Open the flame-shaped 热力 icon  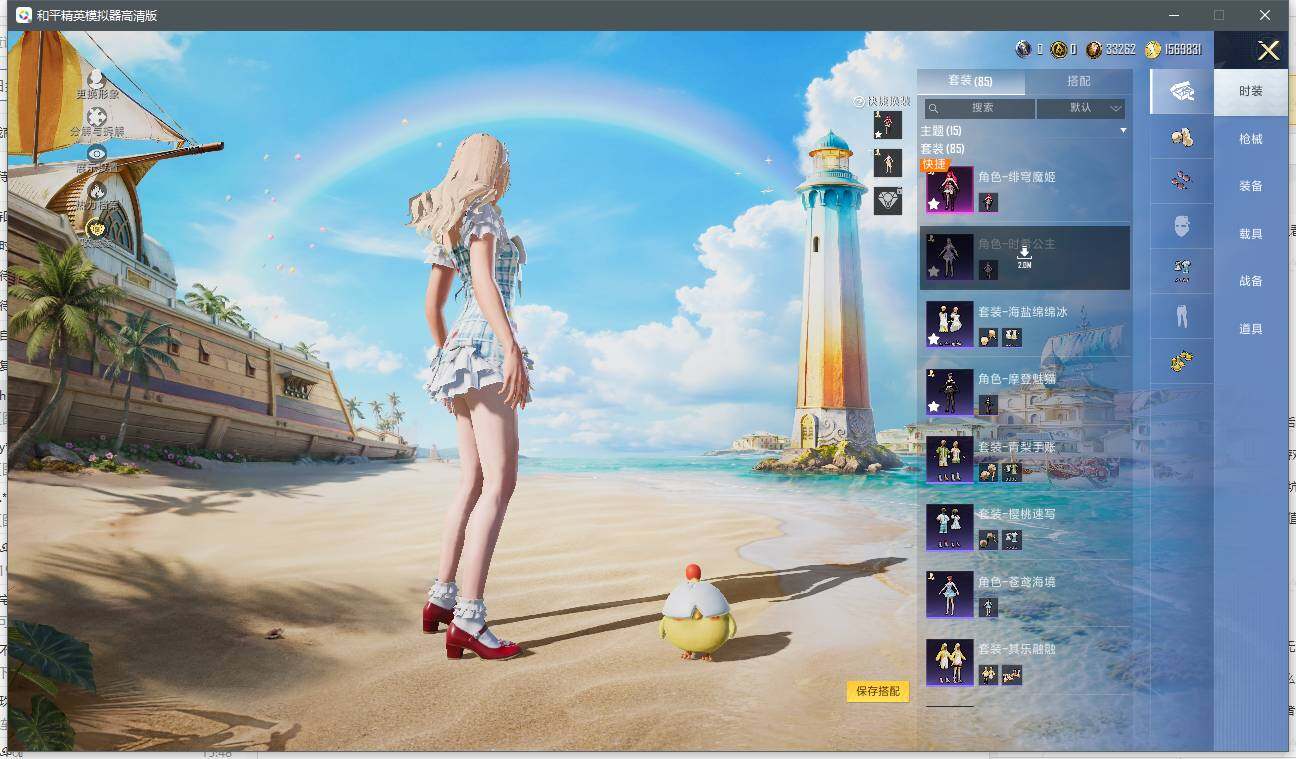point(97,190)
